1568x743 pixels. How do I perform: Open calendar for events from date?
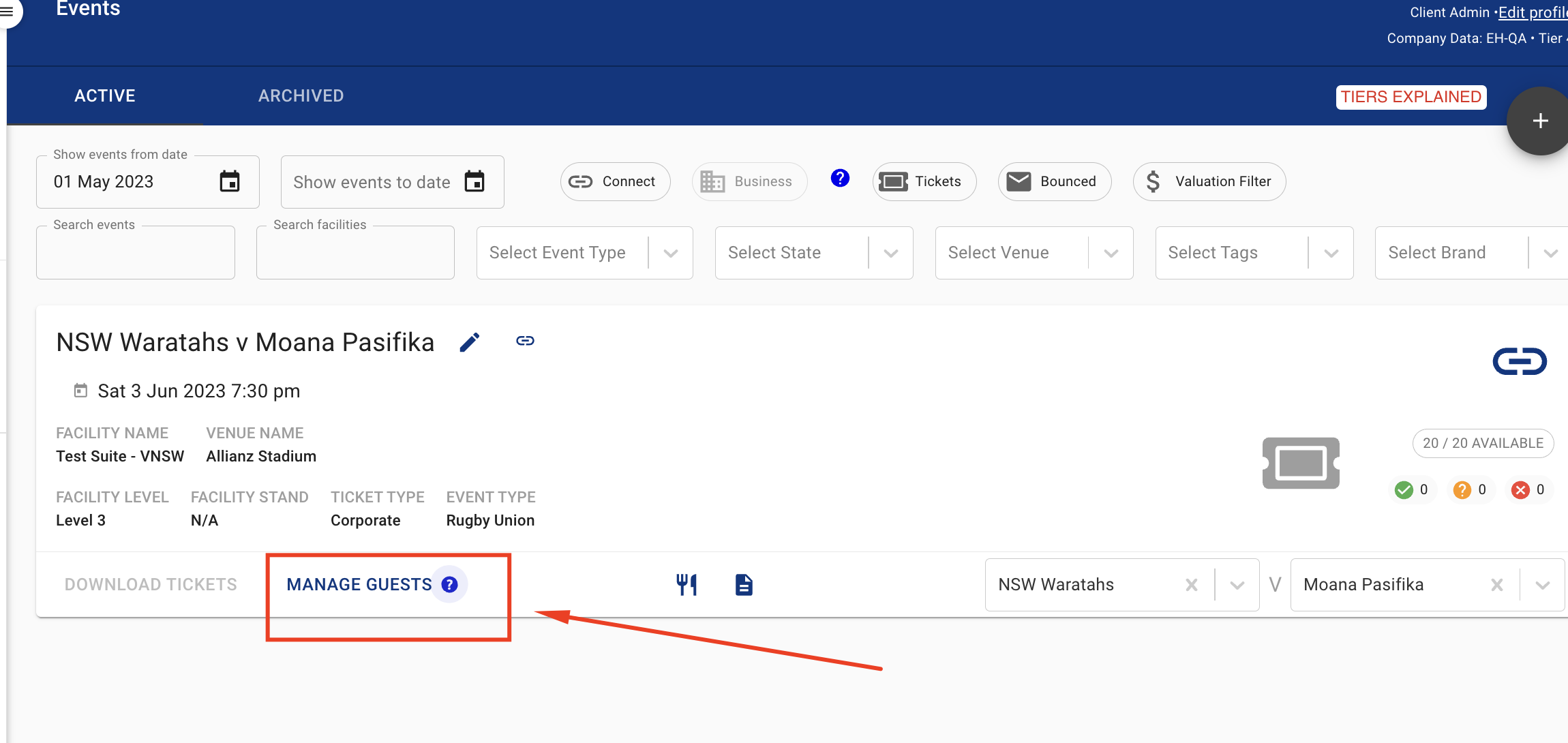click(x=230, y=181)
